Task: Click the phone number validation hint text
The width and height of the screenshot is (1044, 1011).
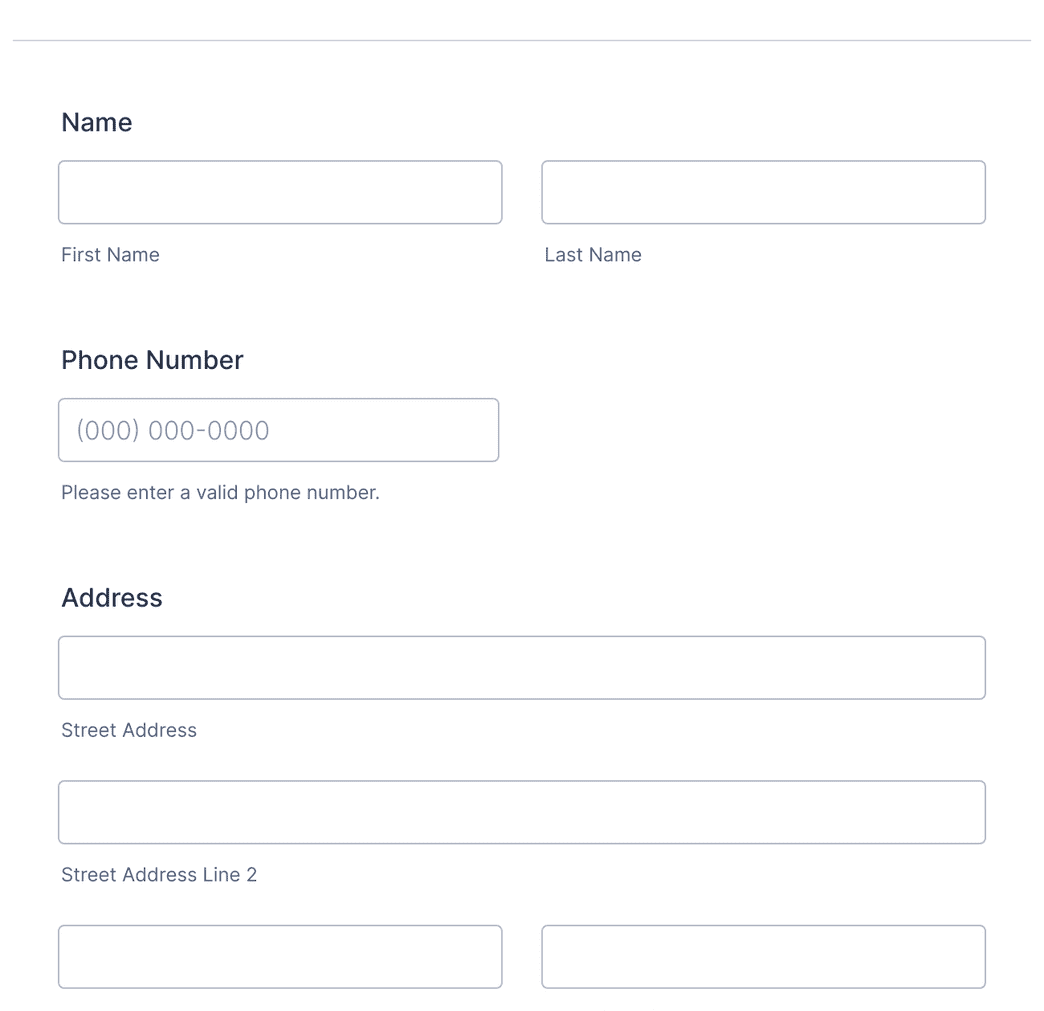Action: coord(221,492)
